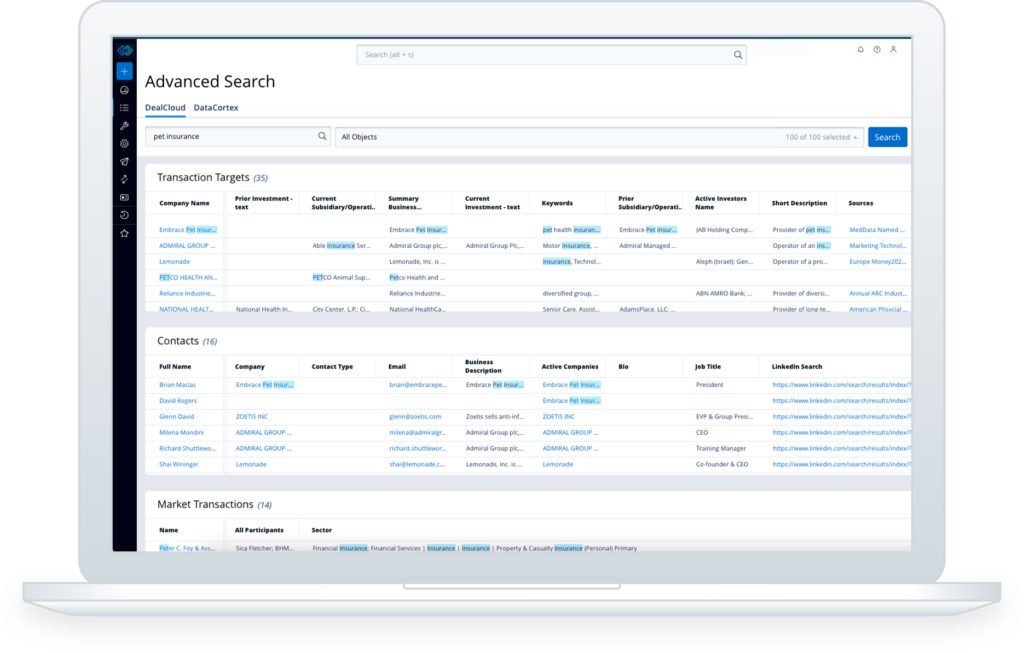Viewport: 1024px width, 653px height.
Task: Open Glenn David contact link
Action: pos(176,417)
